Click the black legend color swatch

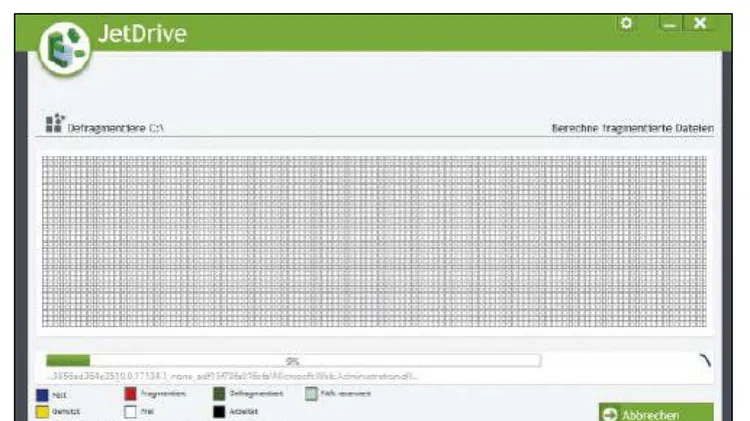click(x=219, y=411)
